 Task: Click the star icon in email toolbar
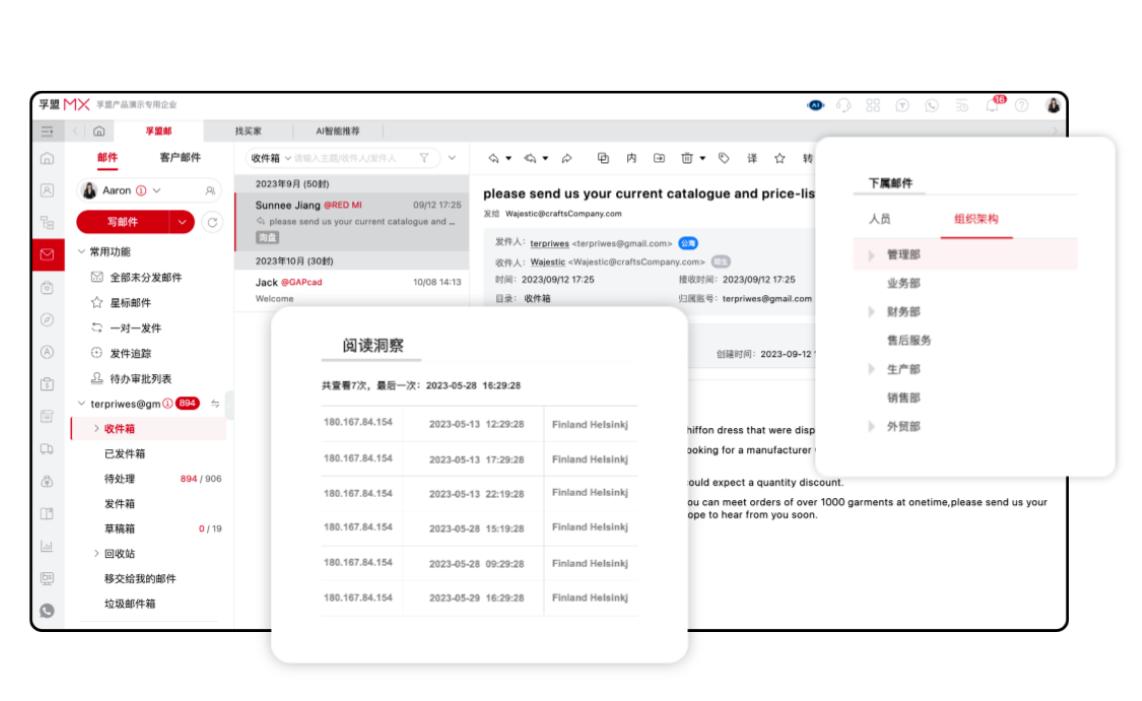[x=779, y=158]
